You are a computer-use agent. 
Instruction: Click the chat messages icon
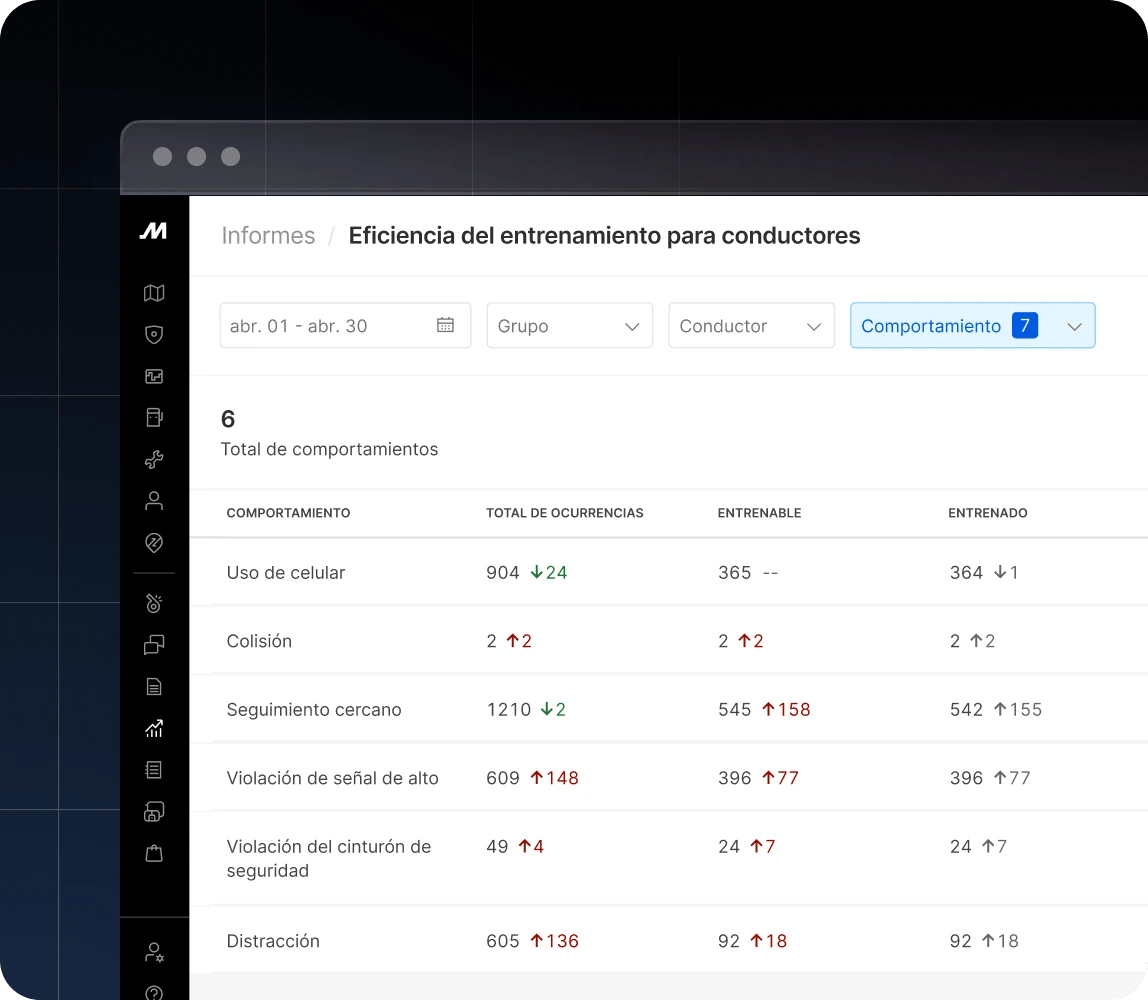pos(153,645)
